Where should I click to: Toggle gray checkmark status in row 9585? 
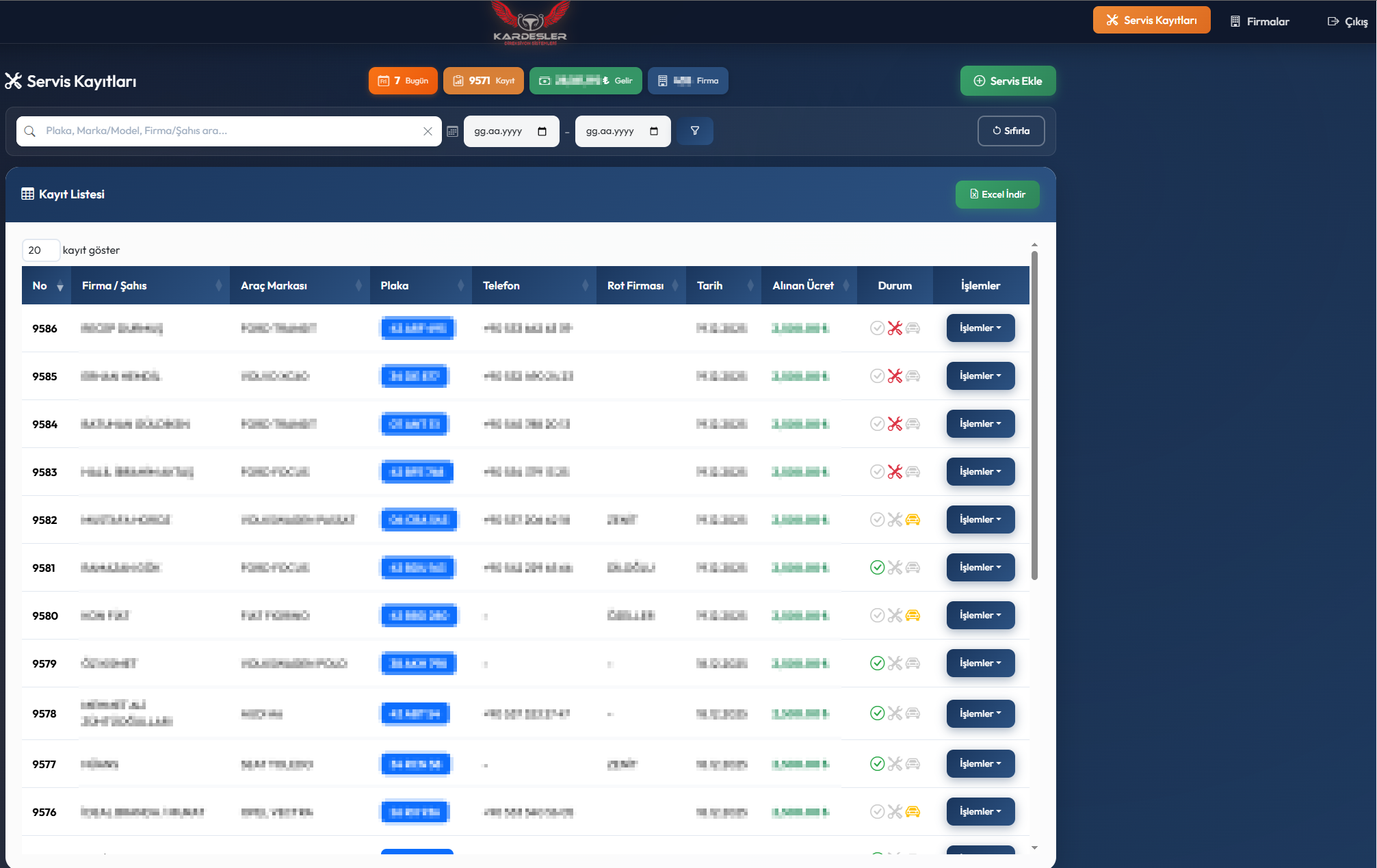click(x=877, y=376)
